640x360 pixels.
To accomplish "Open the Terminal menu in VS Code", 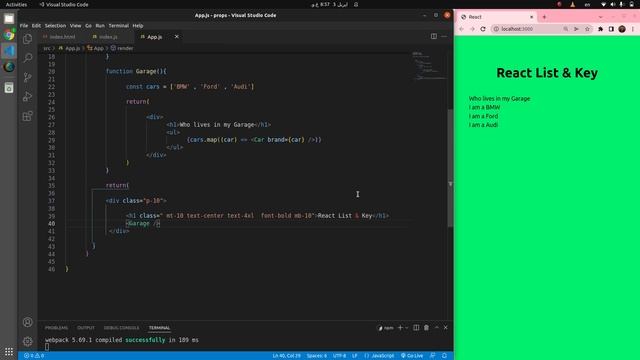I will coord(119,25).
